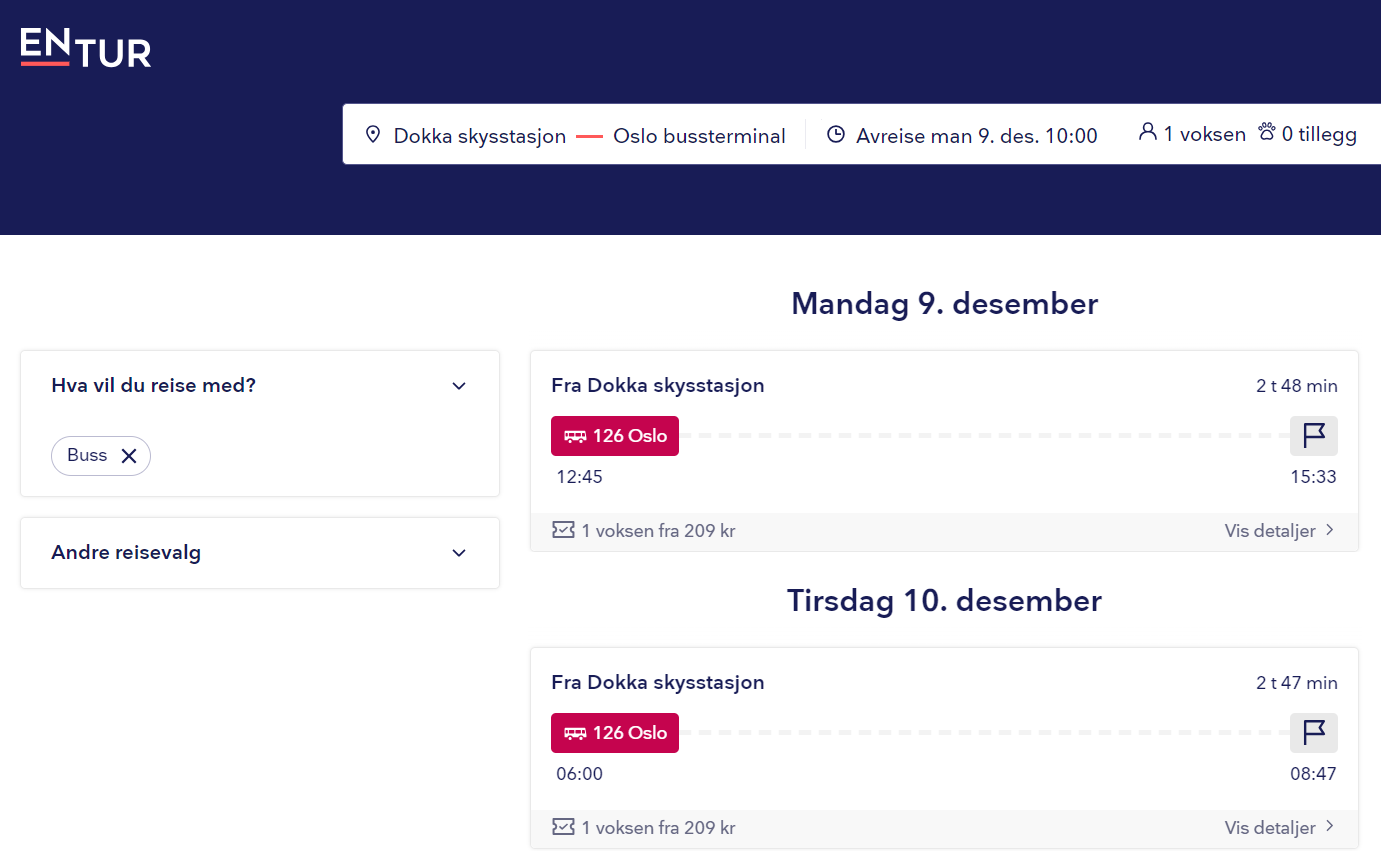Click the Entur logo
1381x851 pixels.
(86, 47)
